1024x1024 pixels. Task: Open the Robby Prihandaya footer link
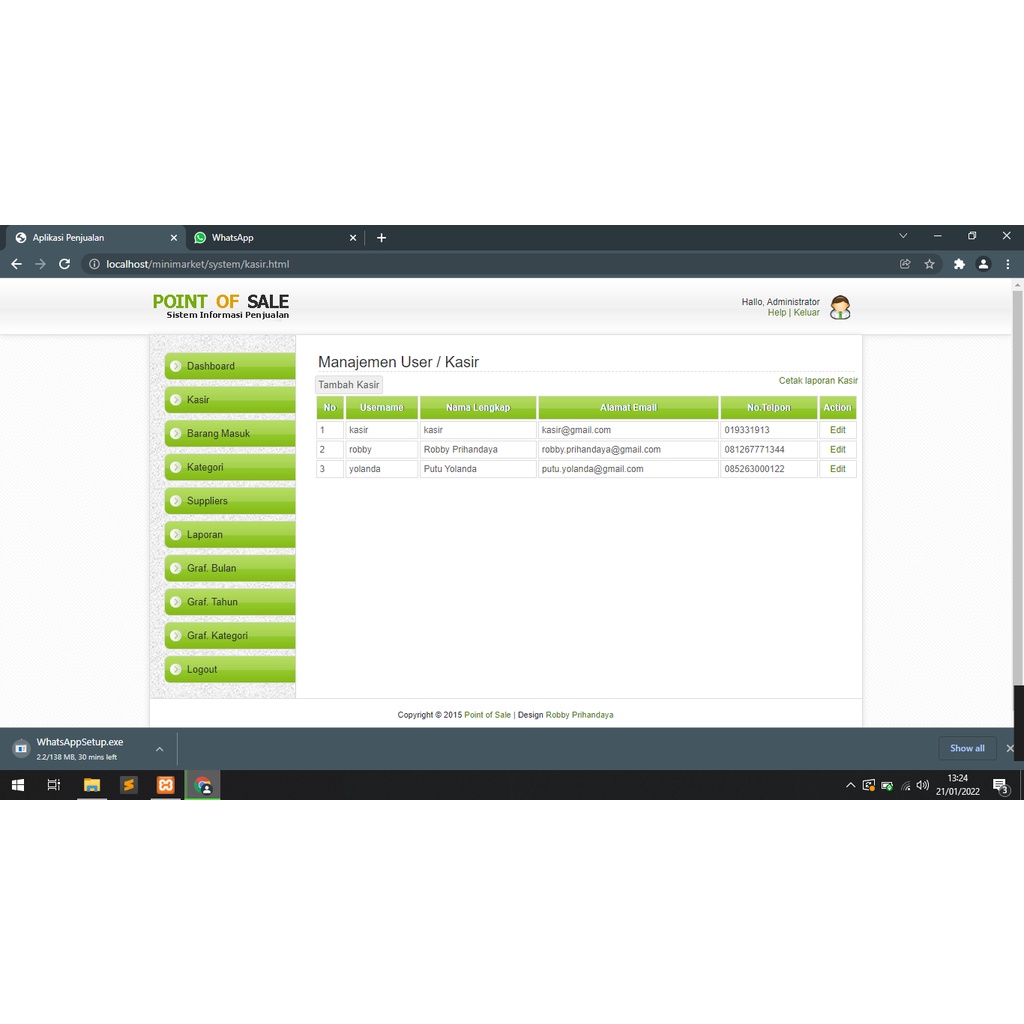[579, 715]
